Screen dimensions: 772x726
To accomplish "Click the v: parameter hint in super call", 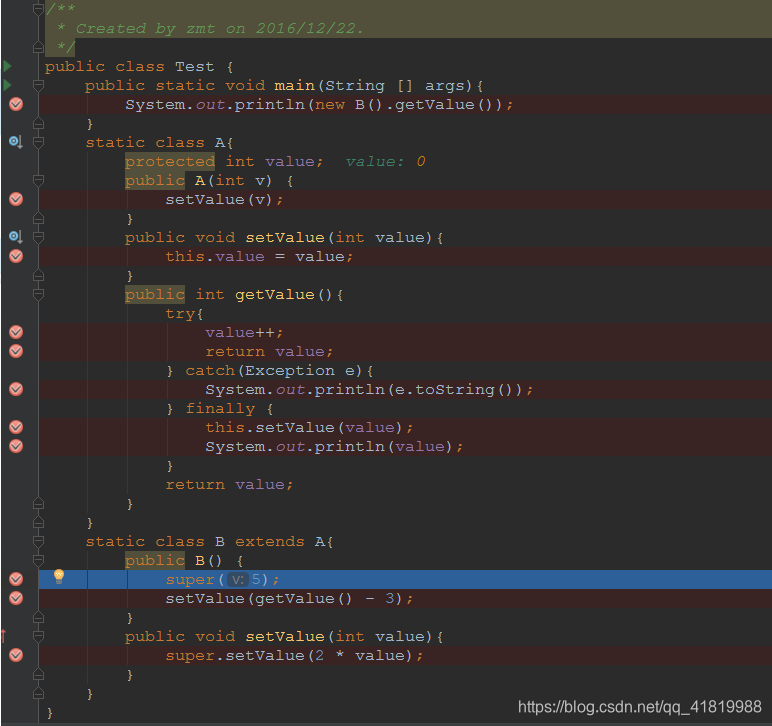I will (238, 580).
